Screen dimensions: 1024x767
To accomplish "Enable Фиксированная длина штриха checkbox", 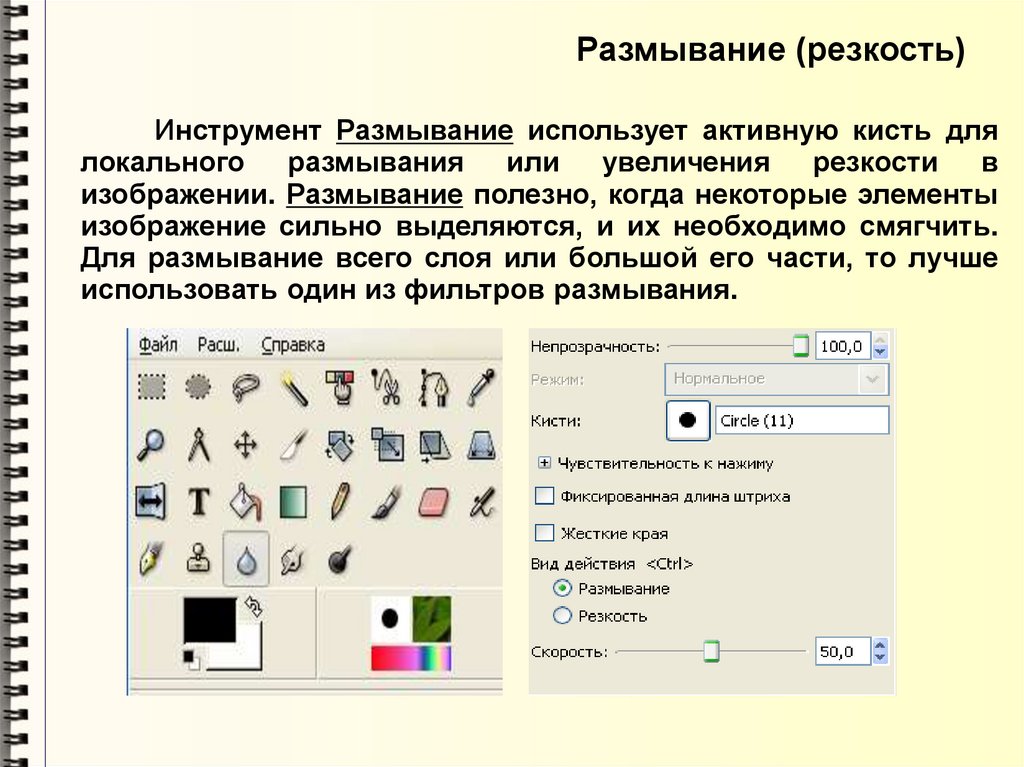I will [545, 496].
